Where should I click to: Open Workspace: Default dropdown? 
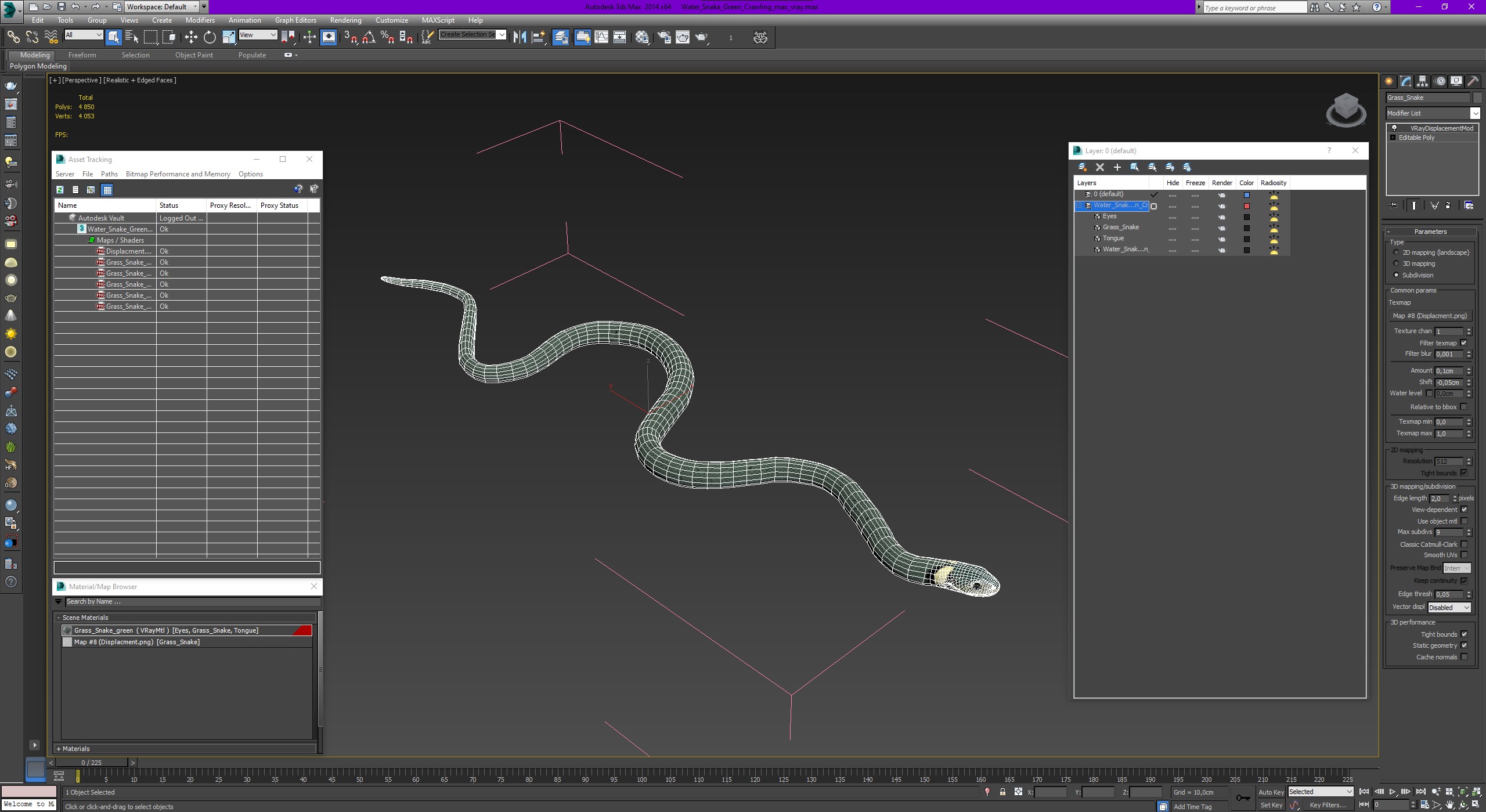(x=161, y=7)
